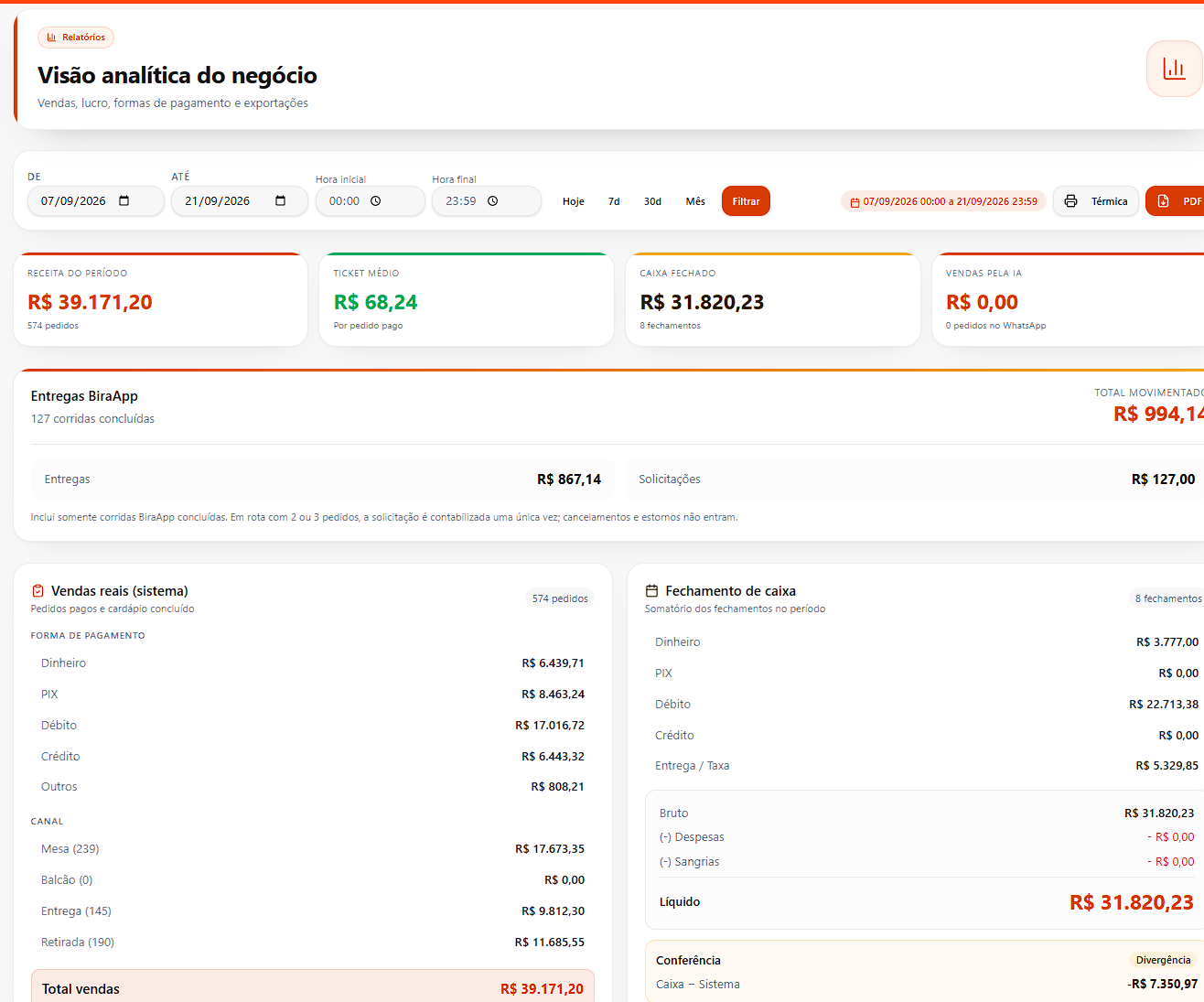The height and width of the screenshot is (1002, 1204).
Task: Click the Mesa (239) channel row
Action: click(x=313, y=849)
